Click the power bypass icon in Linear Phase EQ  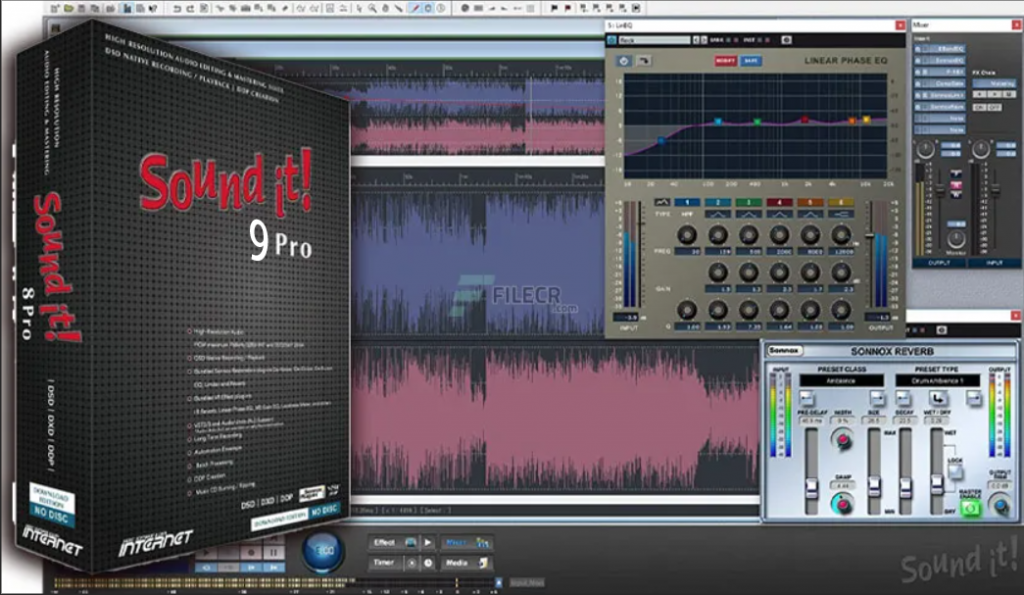pyautogui.click(x=624, y=61)
